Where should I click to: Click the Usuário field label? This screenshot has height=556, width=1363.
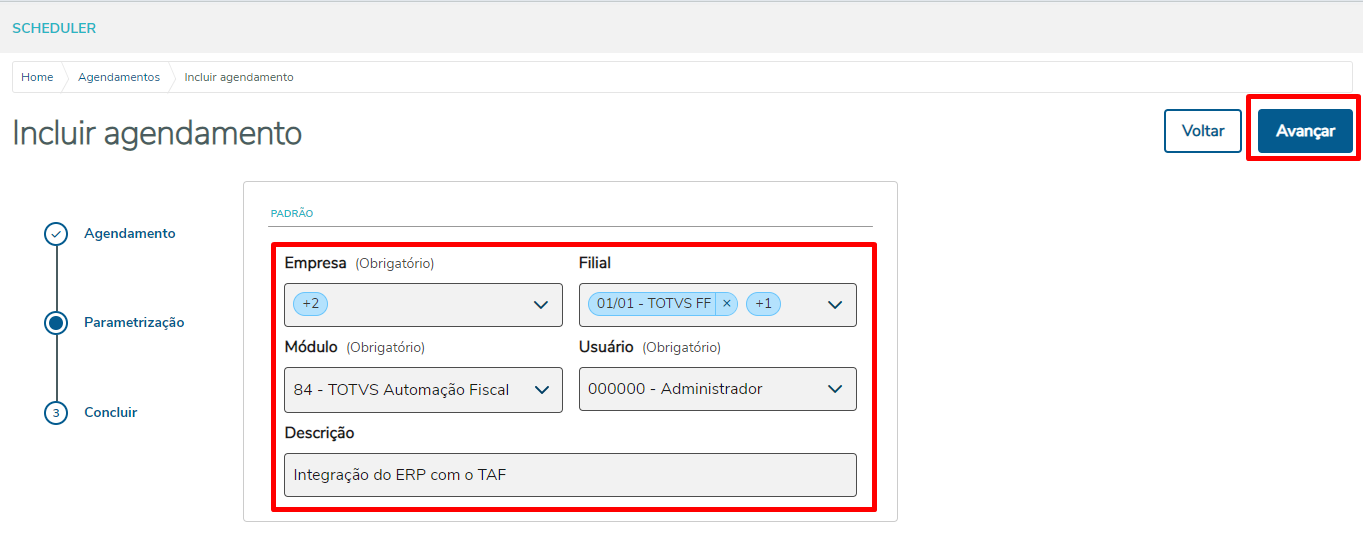coord(606,347)
